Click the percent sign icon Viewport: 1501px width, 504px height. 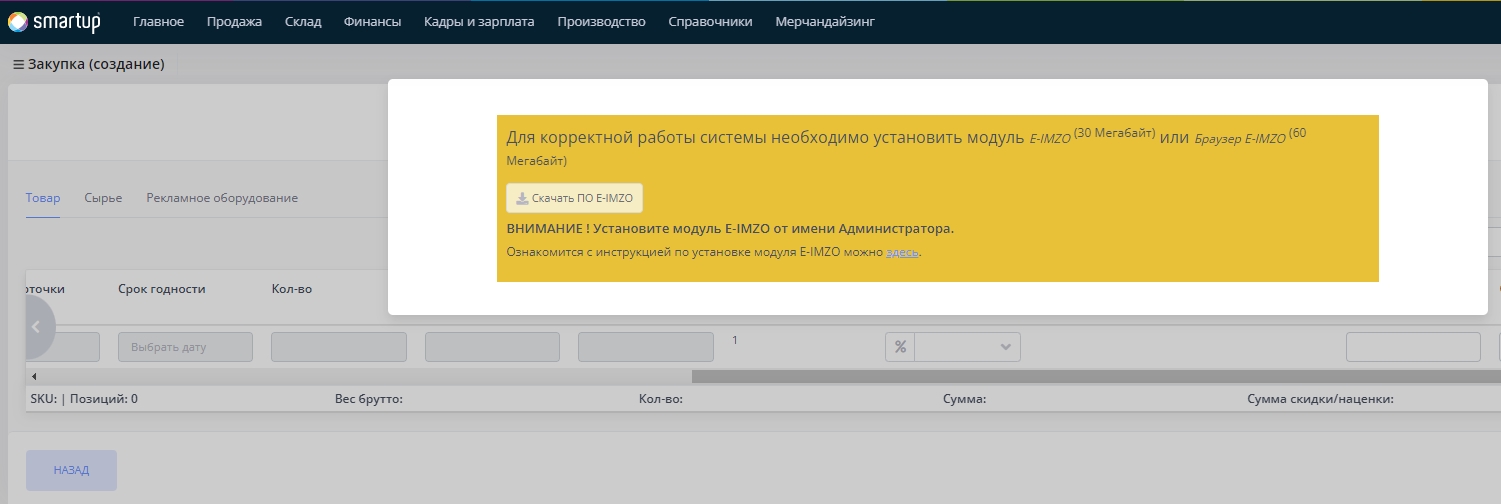pos(900,347)
